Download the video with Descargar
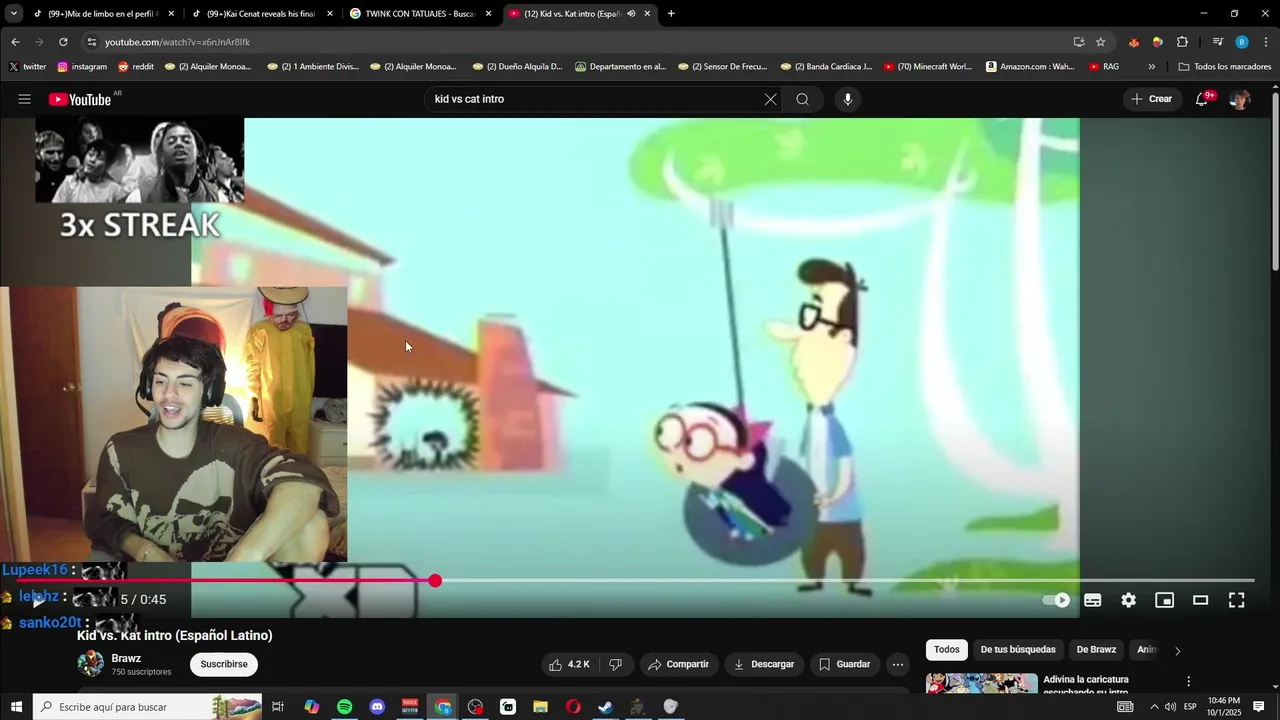 pos(764,664)
